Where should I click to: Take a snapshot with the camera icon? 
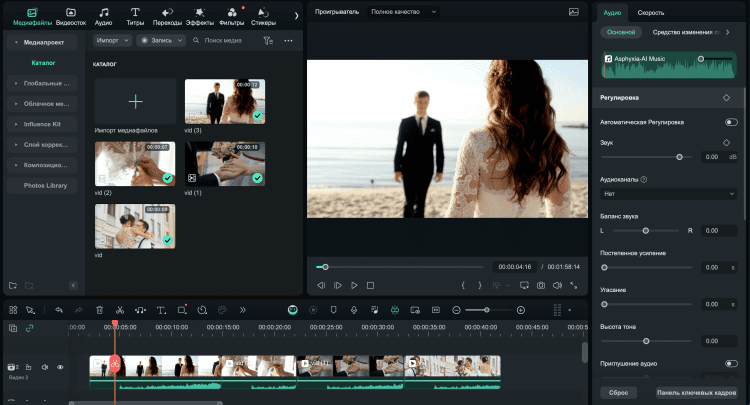point(540,285)
